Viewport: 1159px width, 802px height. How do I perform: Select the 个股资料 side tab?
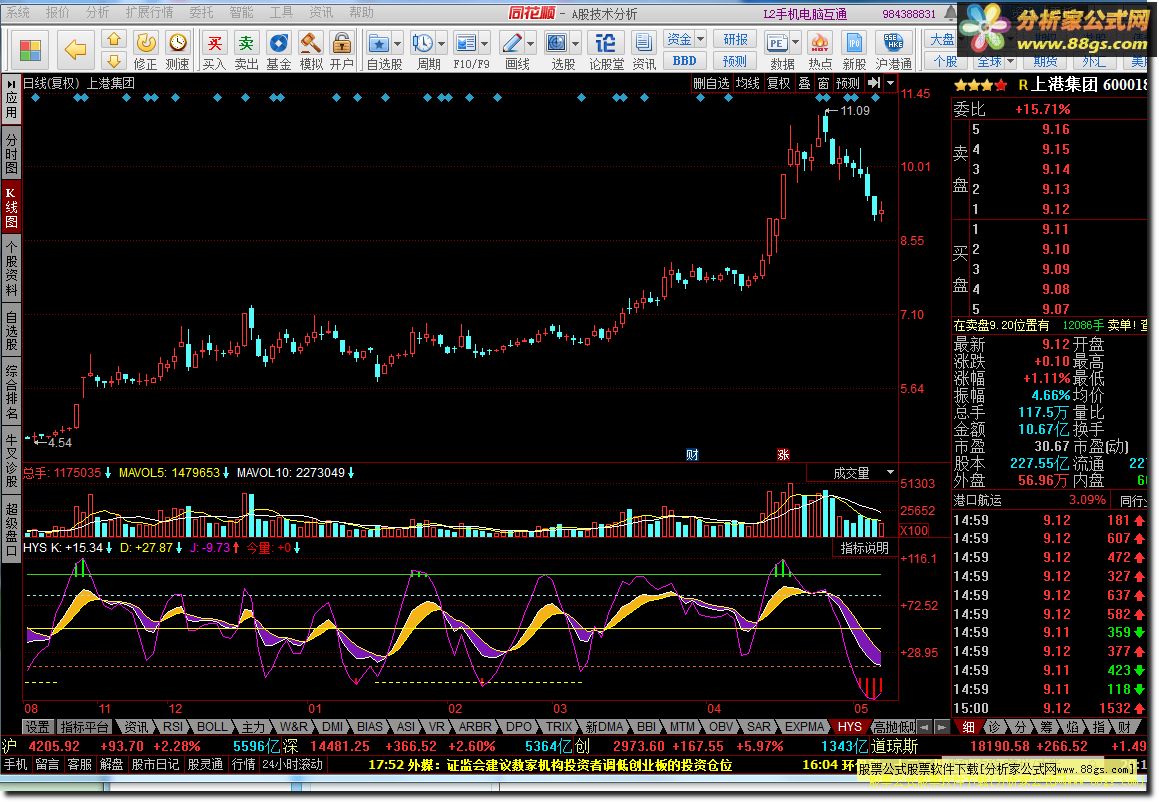pos(11,268)
